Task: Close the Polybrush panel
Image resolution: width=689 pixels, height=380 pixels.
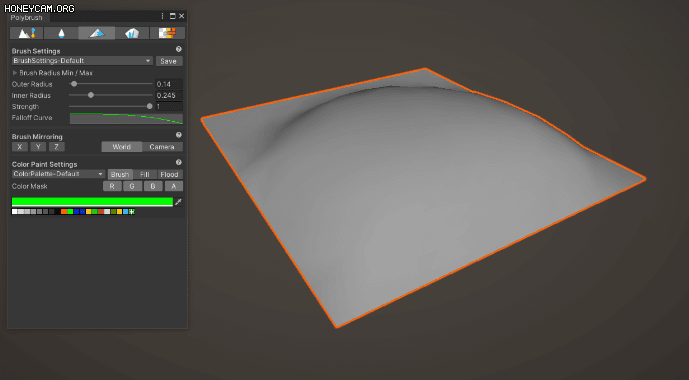Action: tap(182, 16)
